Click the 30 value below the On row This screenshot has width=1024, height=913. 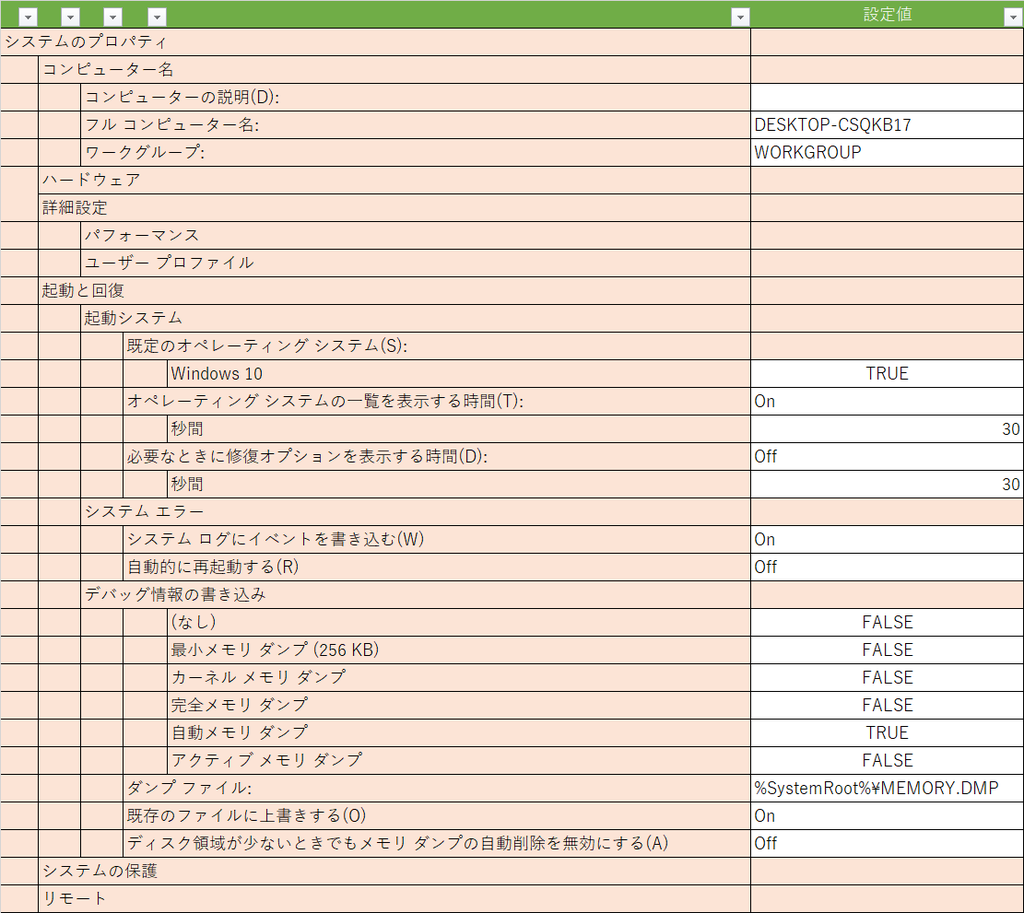(887, 429)
